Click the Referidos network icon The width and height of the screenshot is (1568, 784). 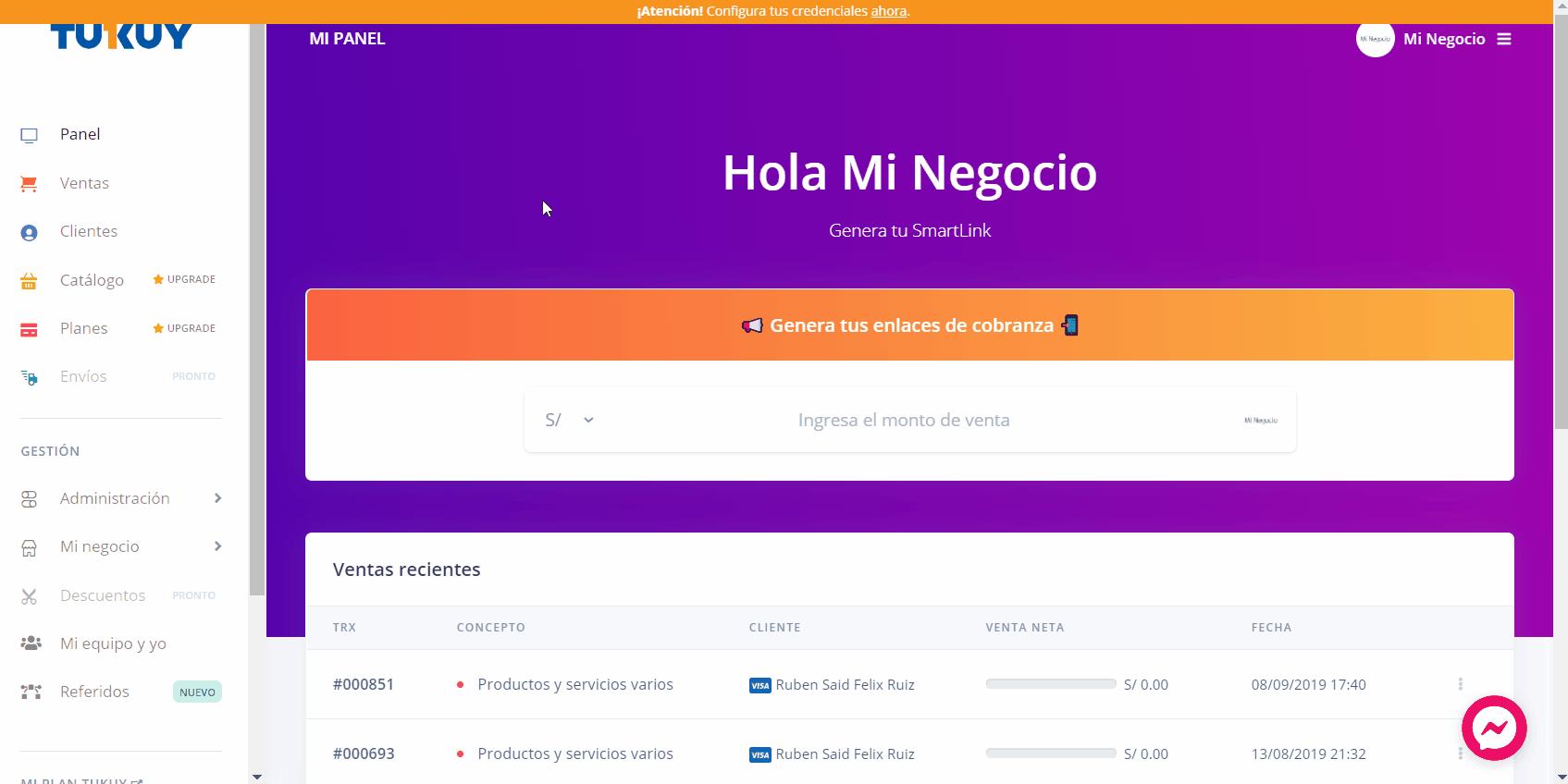[x=31, y=692]
